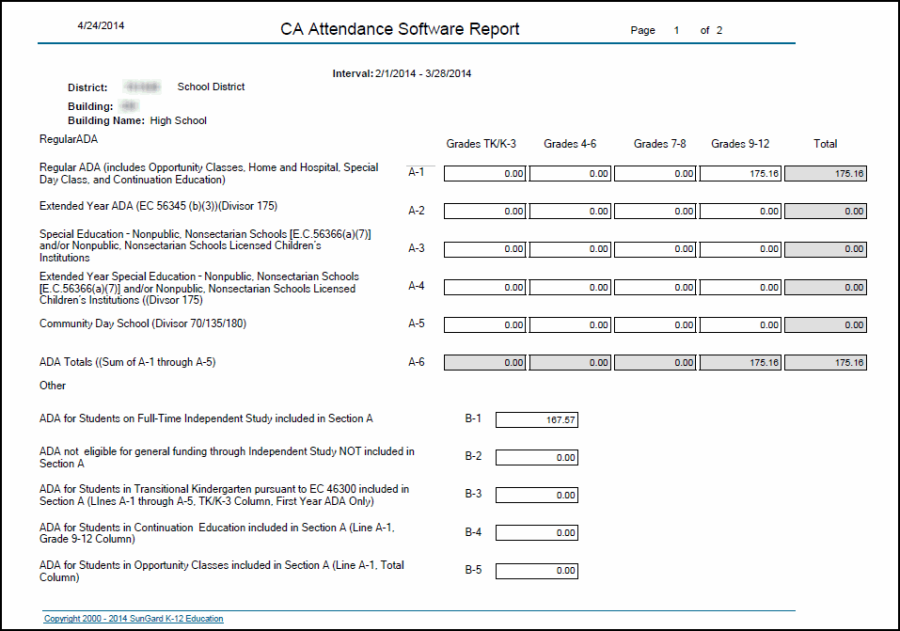Click the Grades 9-12 column header

click(740, 144)
